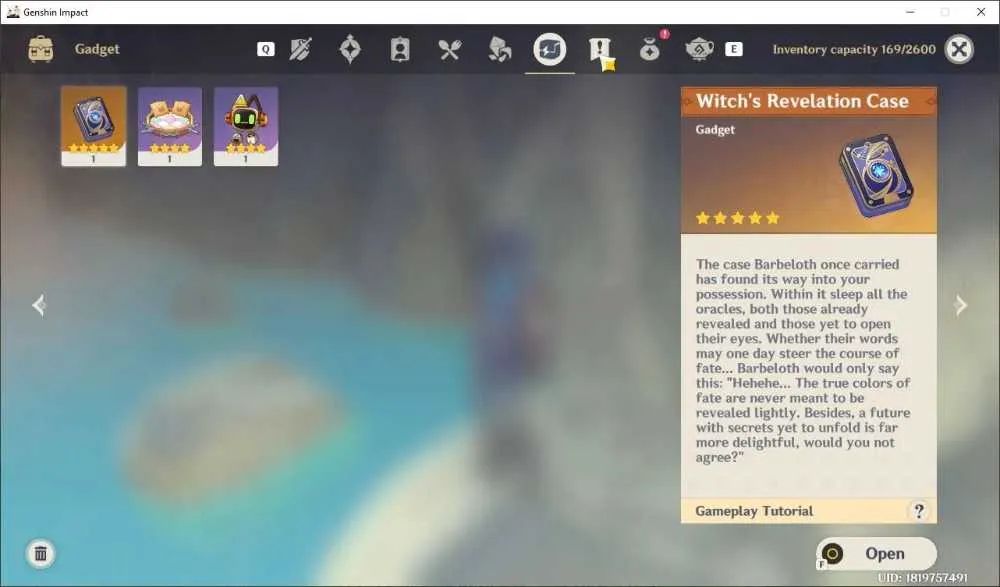
Task: Open the Furnishings teapot tab
Action: [x=699, y=49]
